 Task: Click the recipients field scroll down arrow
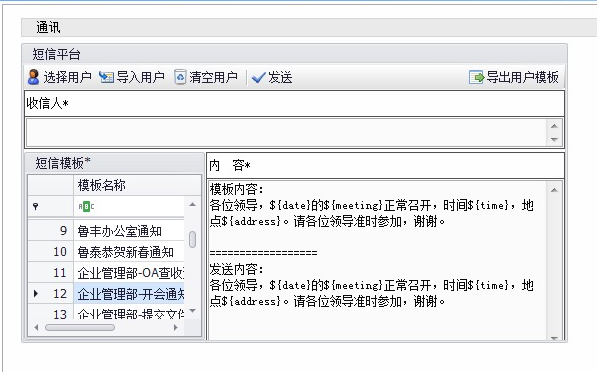(x=554, y=140)
